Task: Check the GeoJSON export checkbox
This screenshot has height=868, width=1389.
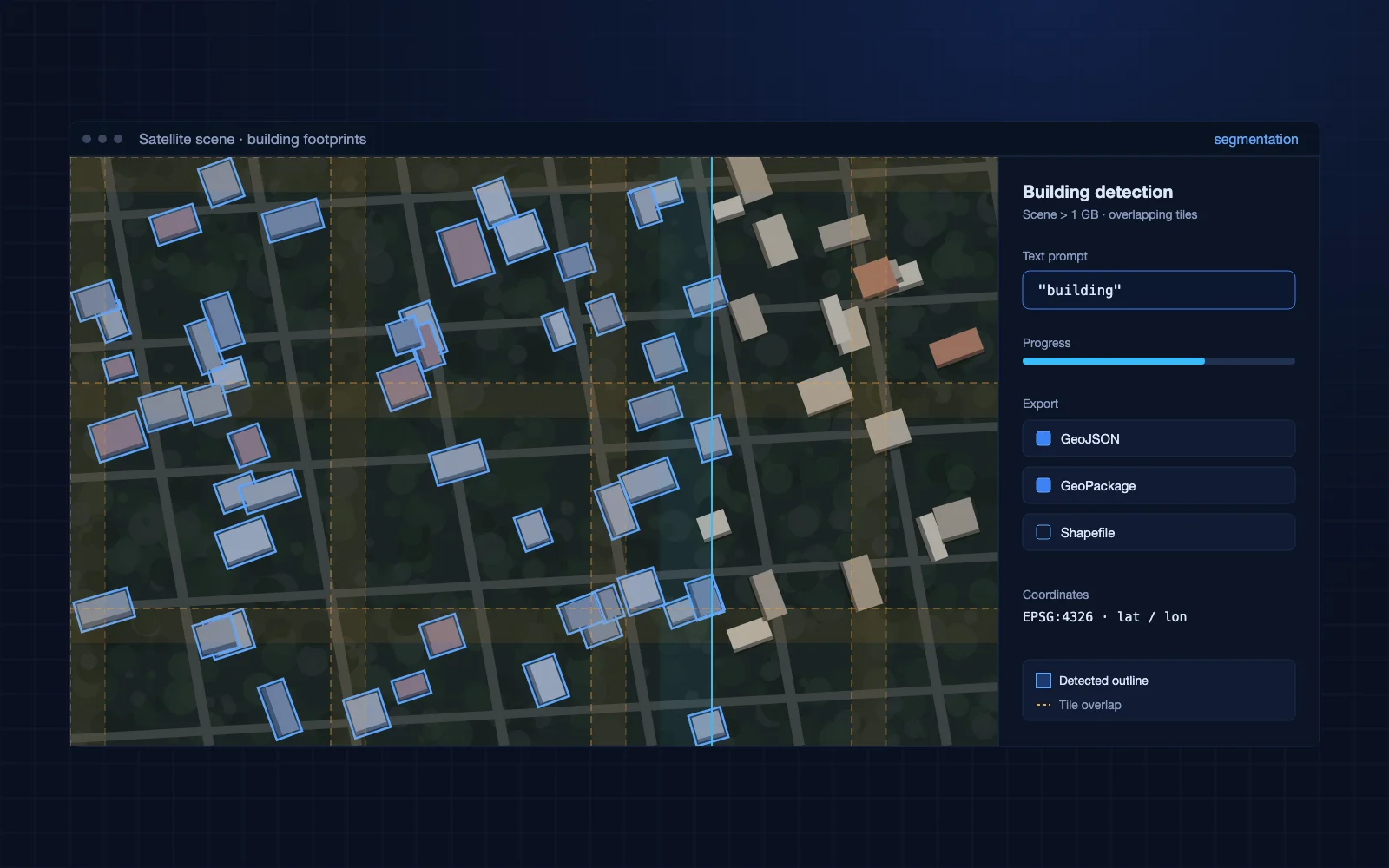Action: (1043, 438)
